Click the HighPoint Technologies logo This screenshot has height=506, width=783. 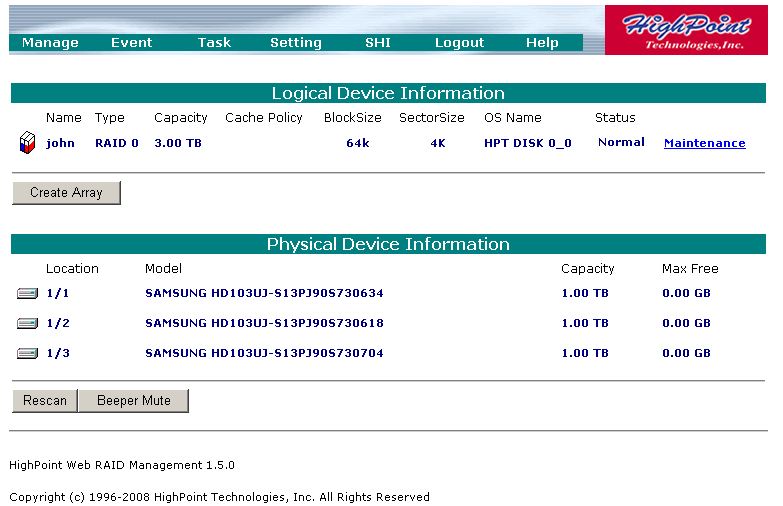686,30
